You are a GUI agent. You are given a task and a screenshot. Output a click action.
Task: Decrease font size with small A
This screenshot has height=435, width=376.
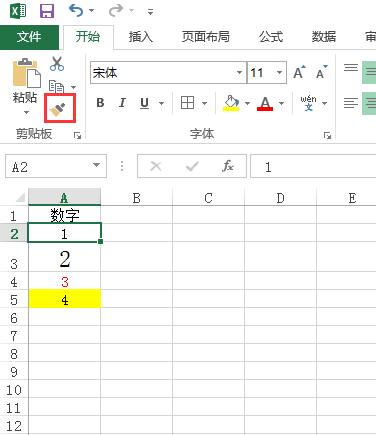tap(322, 72)
